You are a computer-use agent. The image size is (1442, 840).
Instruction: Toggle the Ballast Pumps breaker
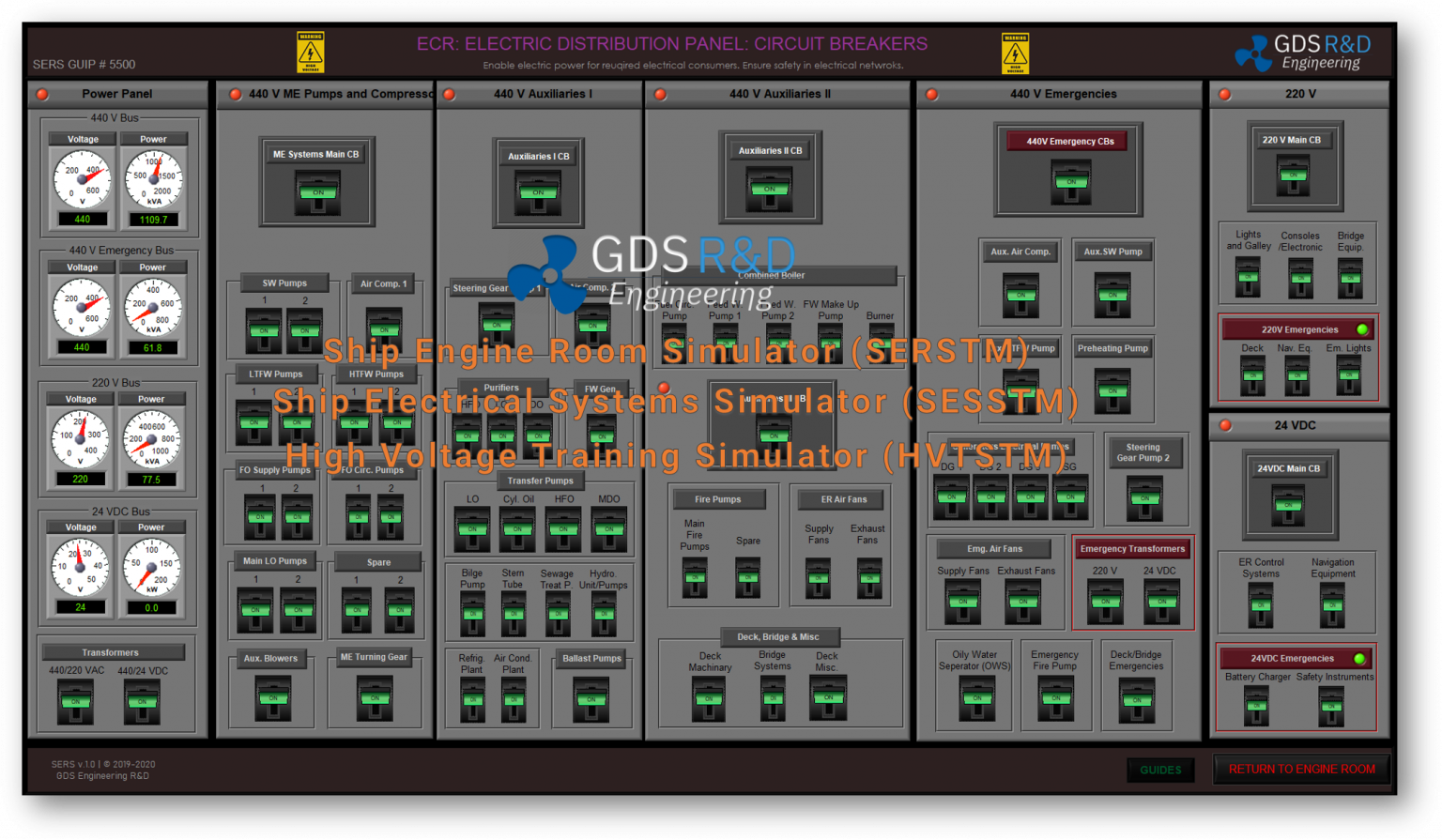pyautogui.click(x=591, y=698)
